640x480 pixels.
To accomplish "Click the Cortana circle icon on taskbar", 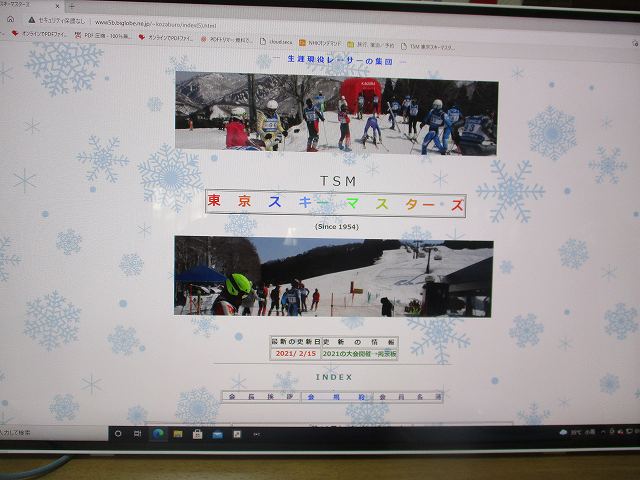I will 117,433.
